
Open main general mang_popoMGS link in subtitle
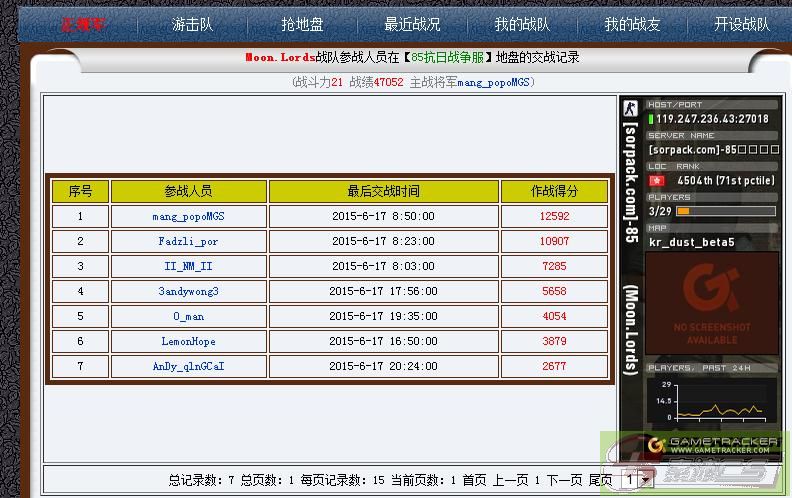pos(493,82)
